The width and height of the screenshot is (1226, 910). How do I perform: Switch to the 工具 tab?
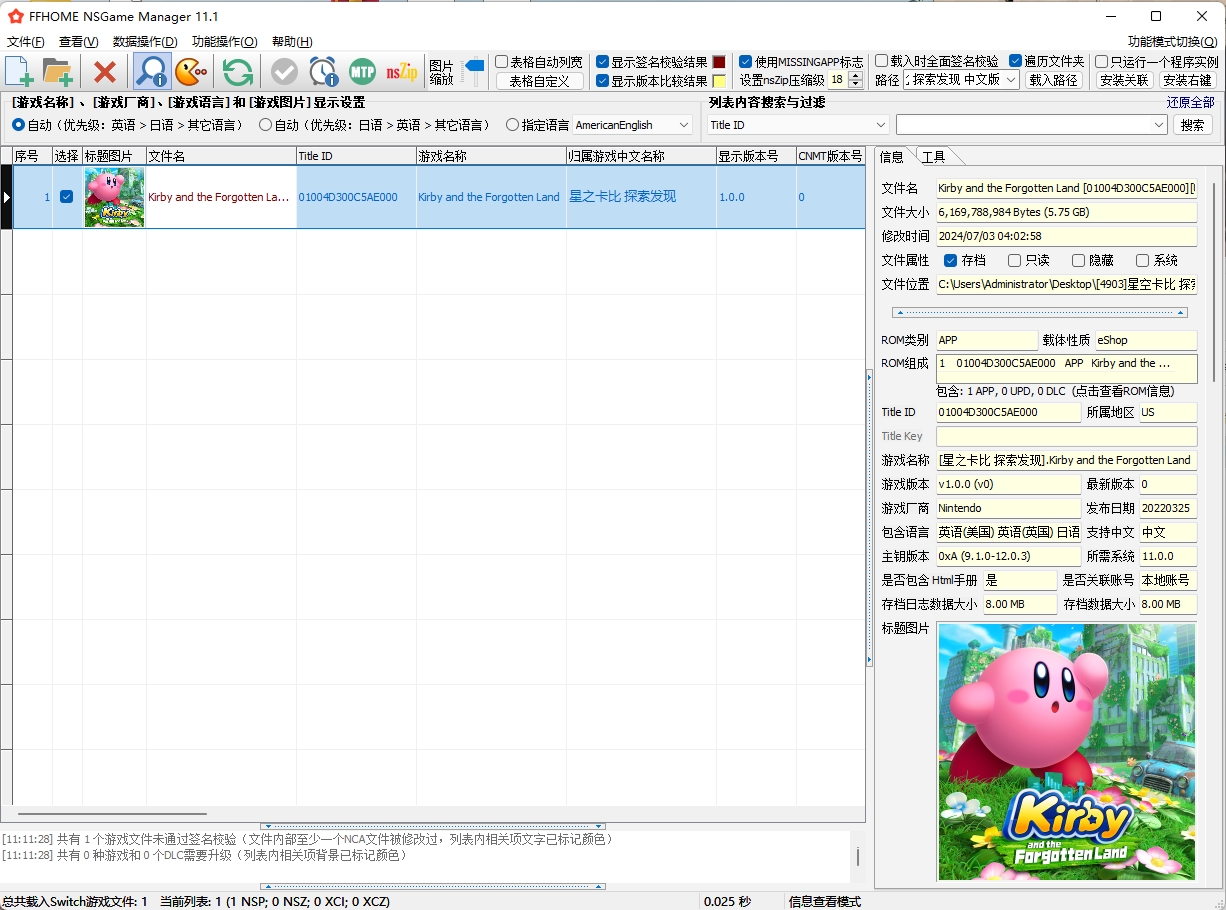click(x=934, y=157)
